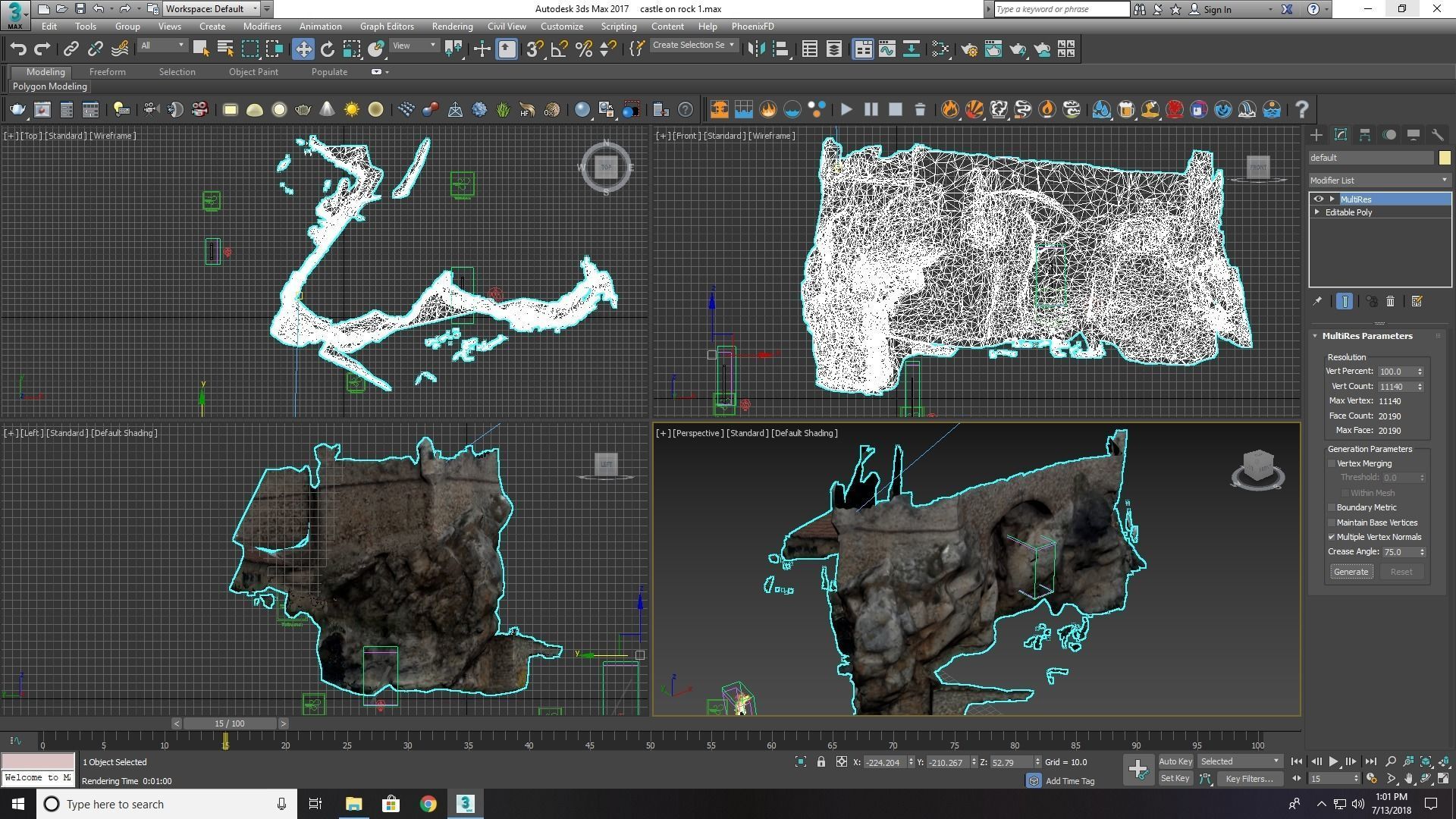Uncheck Multiple Vertex Normals
Image resolution: width=1456 pixels, height=819 pixels.
(1332, 538)
